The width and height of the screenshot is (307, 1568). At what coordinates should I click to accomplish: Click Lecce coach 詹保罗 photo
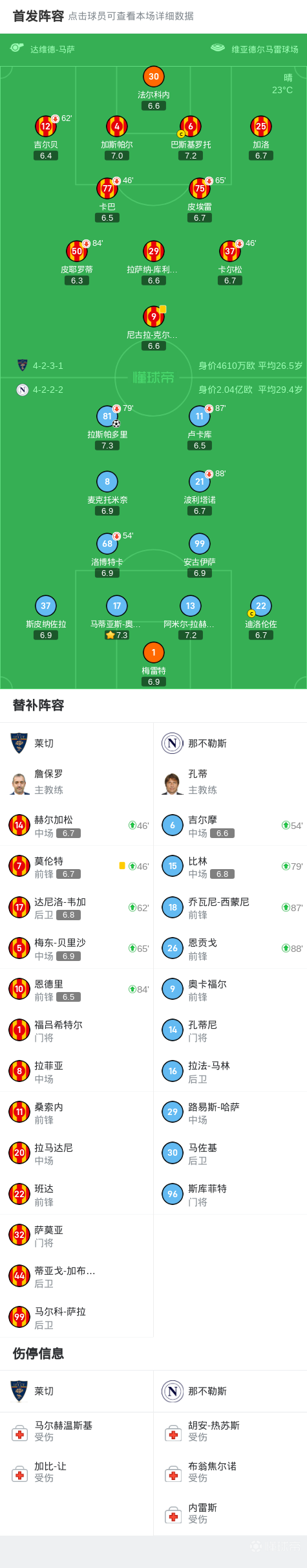point(19,782)
